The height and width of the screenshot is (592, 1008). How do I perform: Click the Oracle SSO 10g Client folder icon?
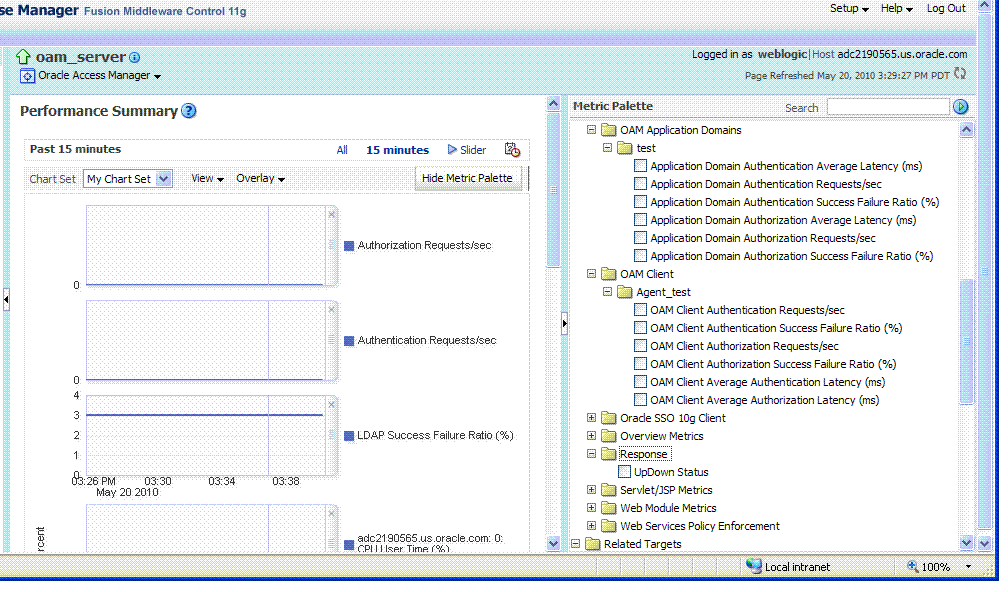coord(608,418)
